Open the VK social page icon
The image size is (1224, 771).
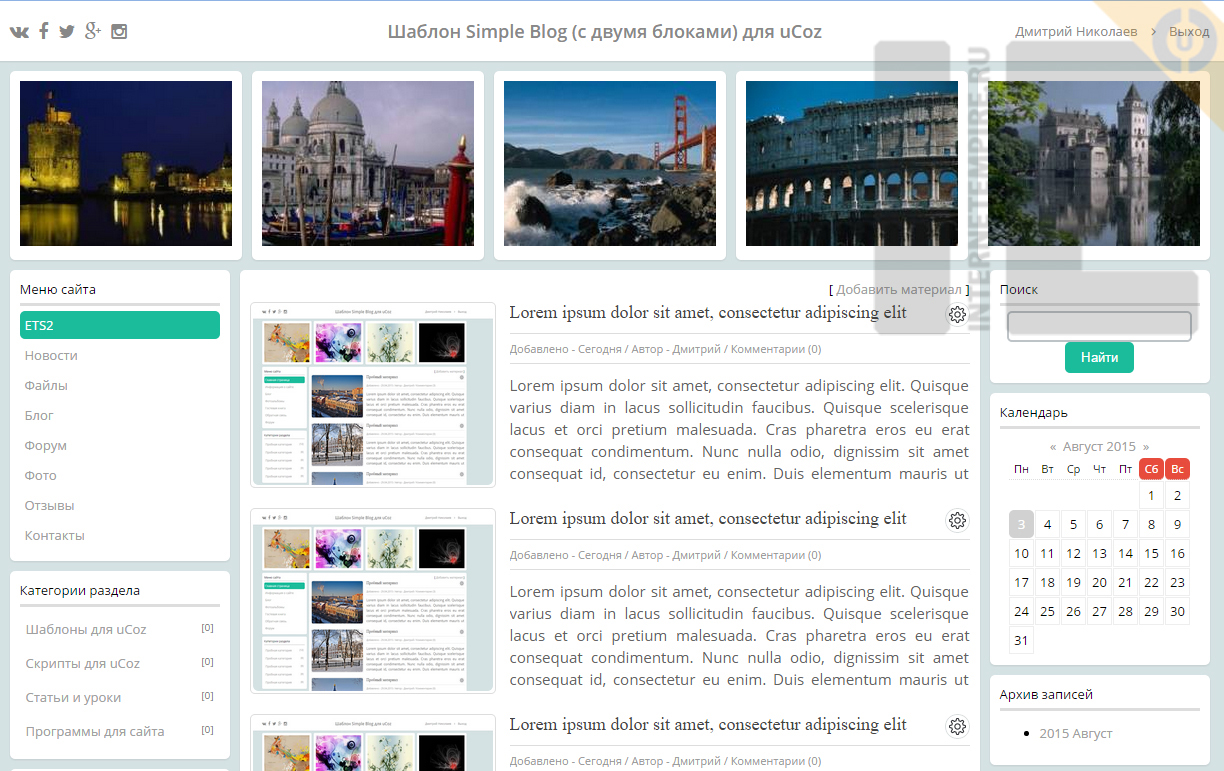(19, 31)
